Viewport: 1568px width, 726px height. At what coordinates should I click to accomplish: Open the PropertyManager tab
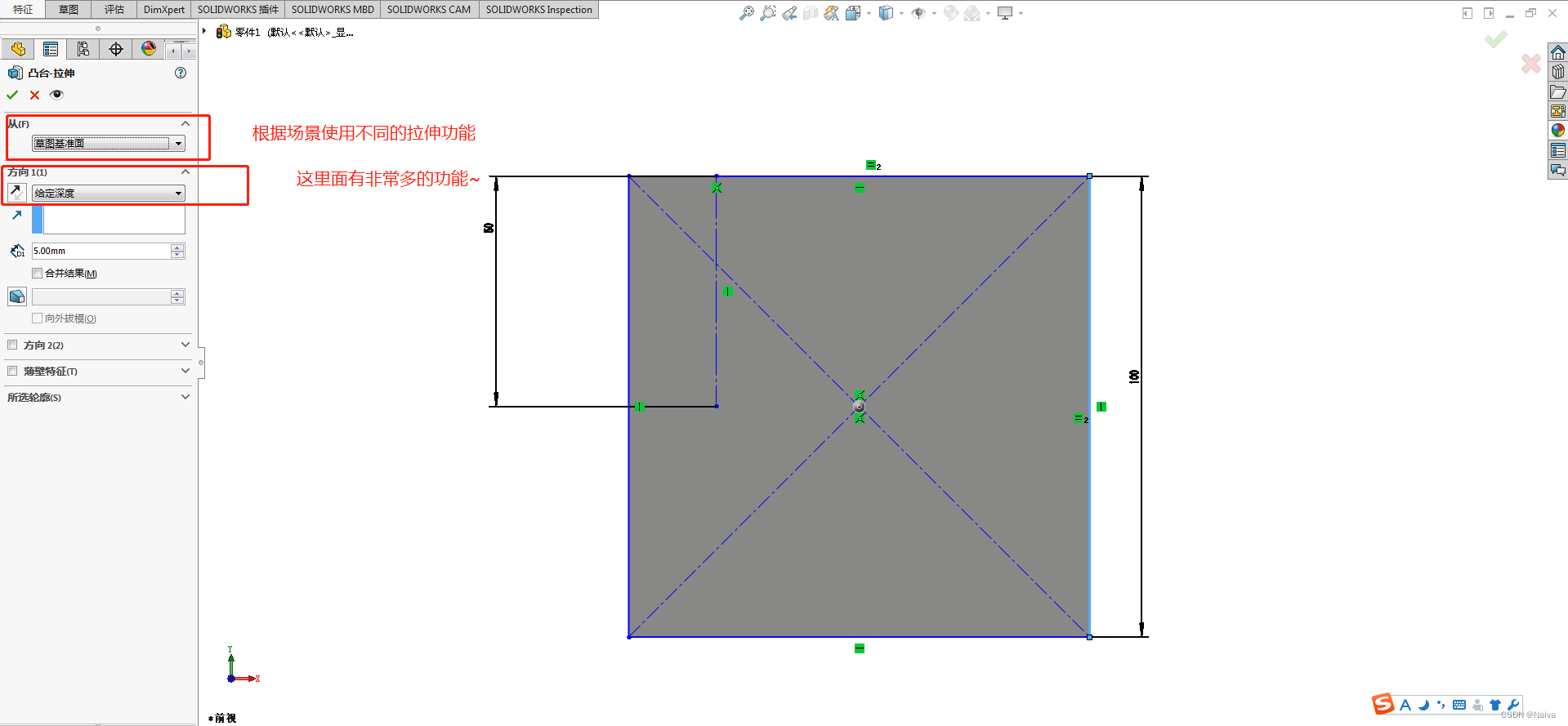tap(51, 49)
